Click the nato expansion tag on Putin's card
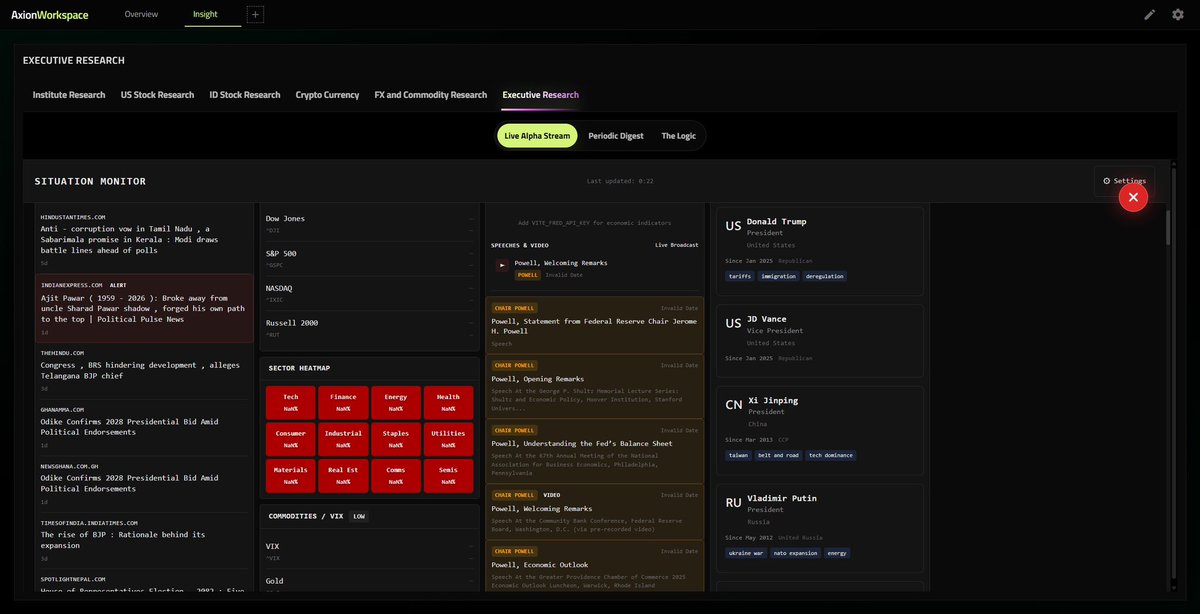This screenshot has height=614, width=1200. tap(796, 553)
